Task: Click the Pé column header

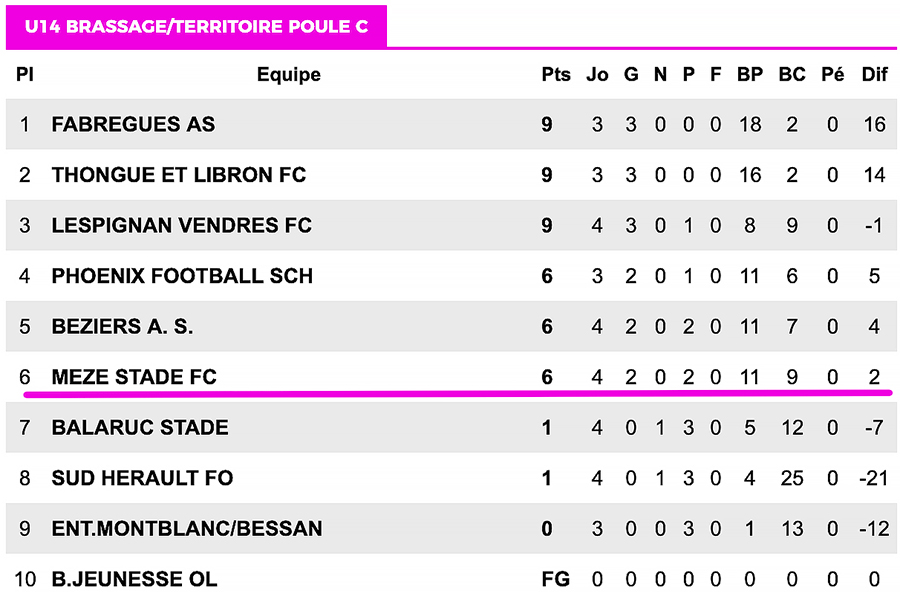Action: click(832, 75)
